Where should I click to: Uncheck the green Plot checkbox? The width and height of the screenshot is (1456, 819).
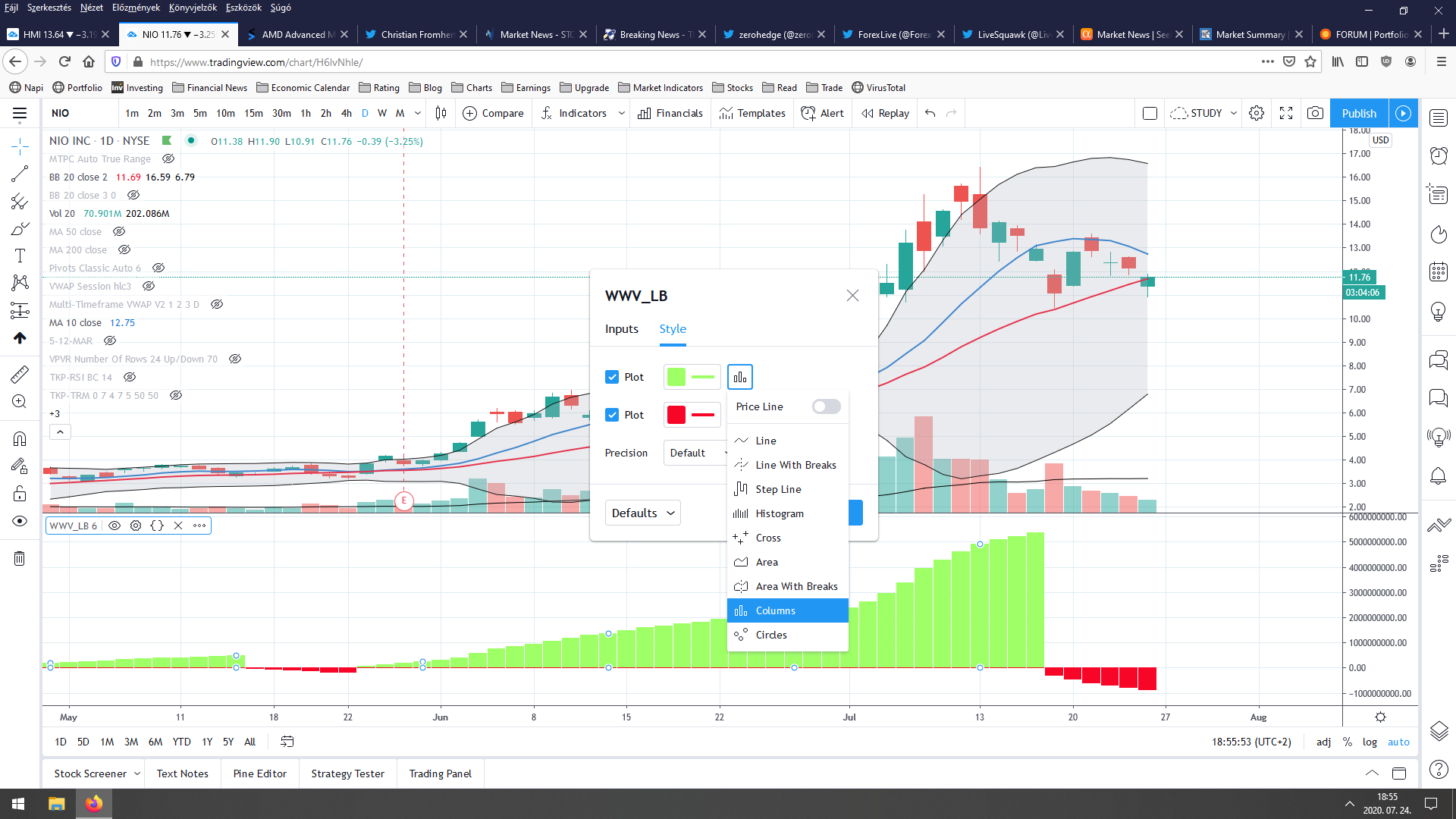[x=612, y=377]
